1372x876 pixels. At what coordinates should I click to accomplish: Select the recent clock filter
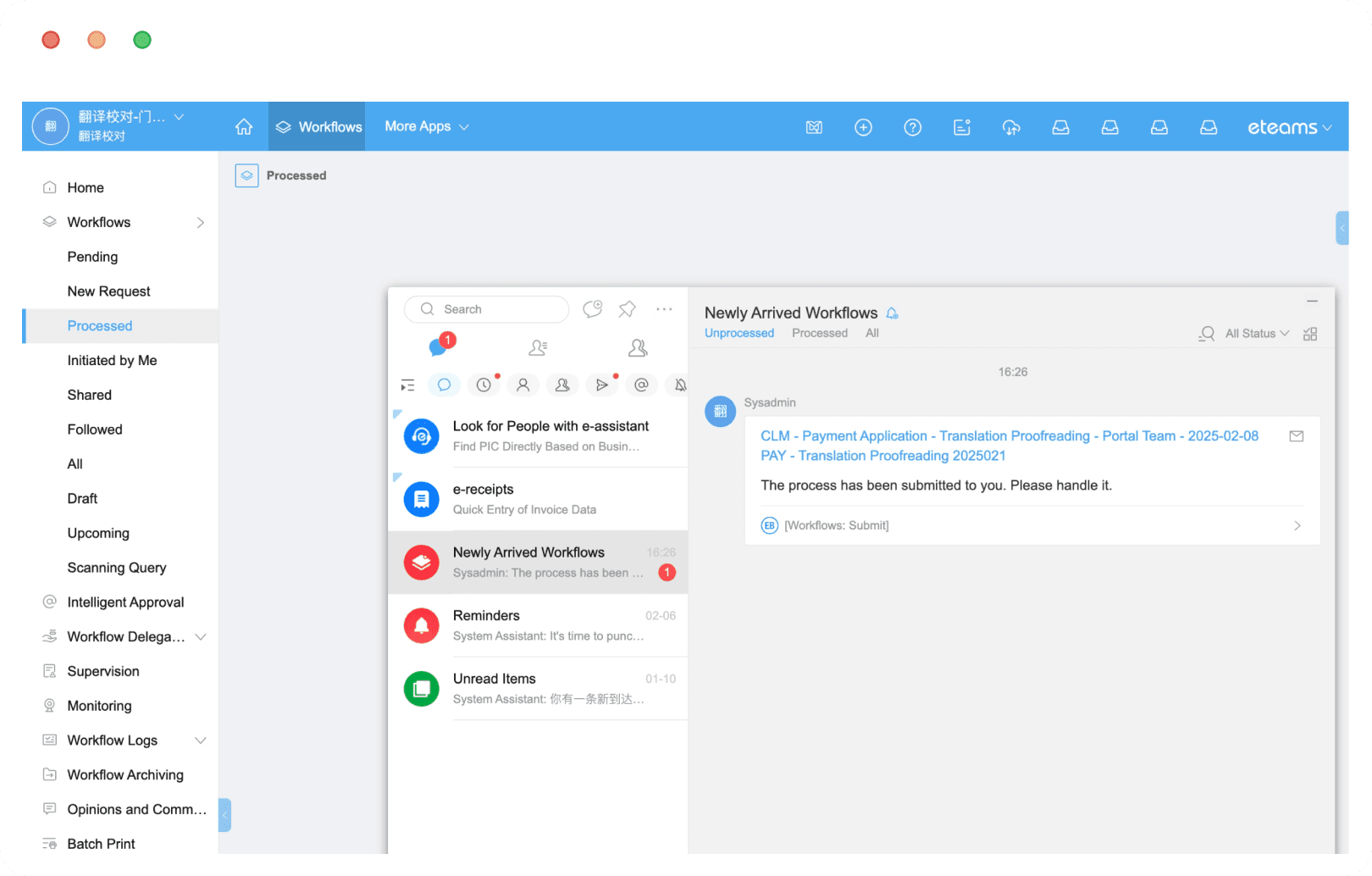(x=484, y=385)
